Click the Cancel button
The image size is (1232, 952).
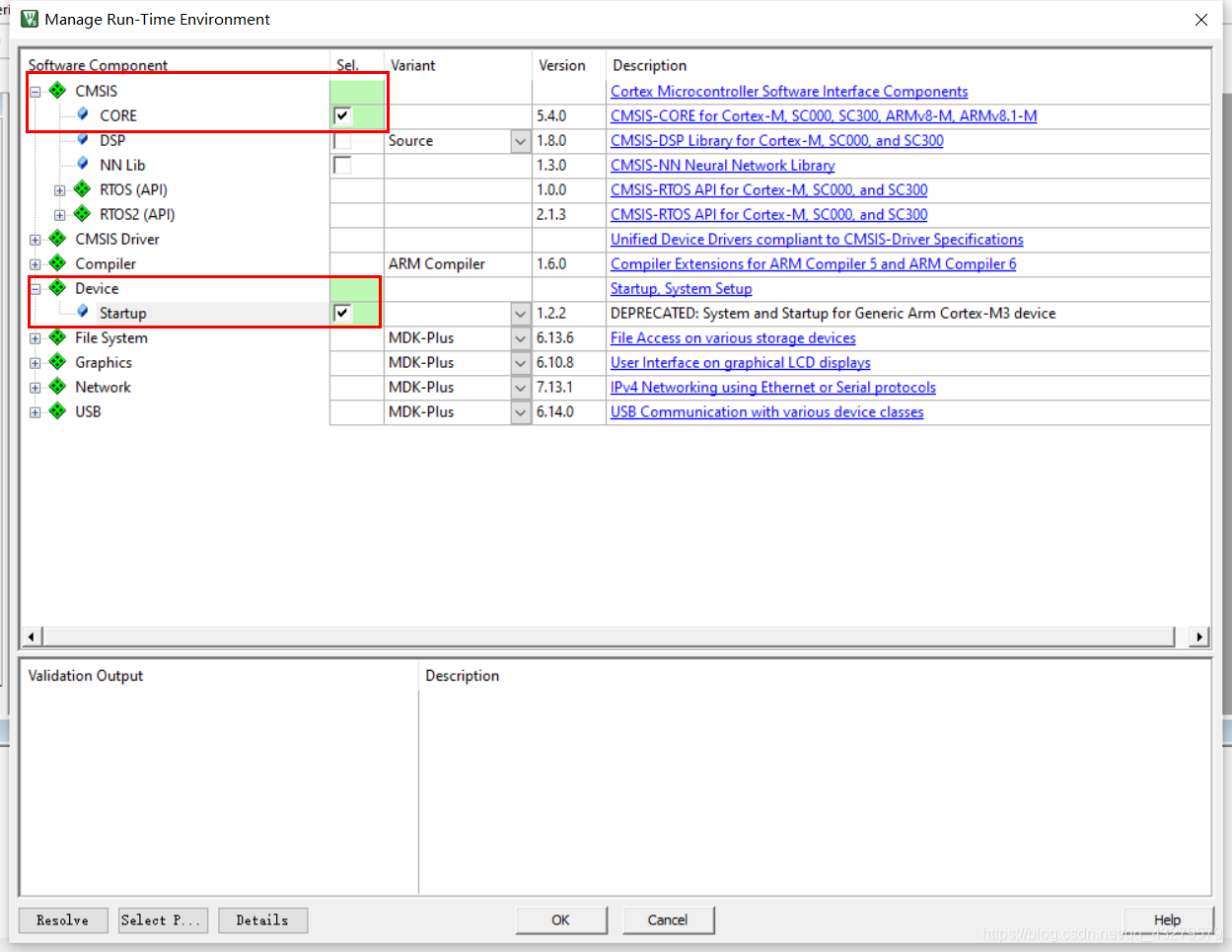coord(668,919)
